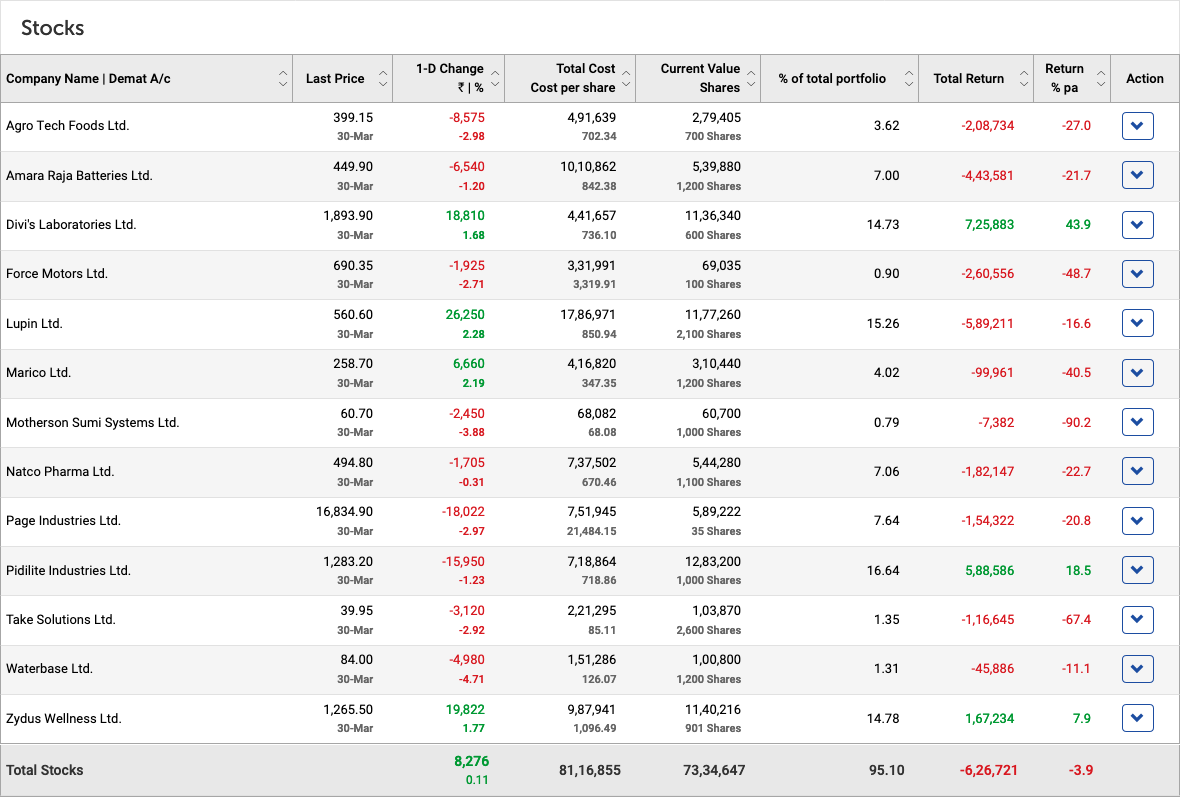Click Waterbase last price 84.00
The image size is (1180, 799).
[x=357, y=660]
